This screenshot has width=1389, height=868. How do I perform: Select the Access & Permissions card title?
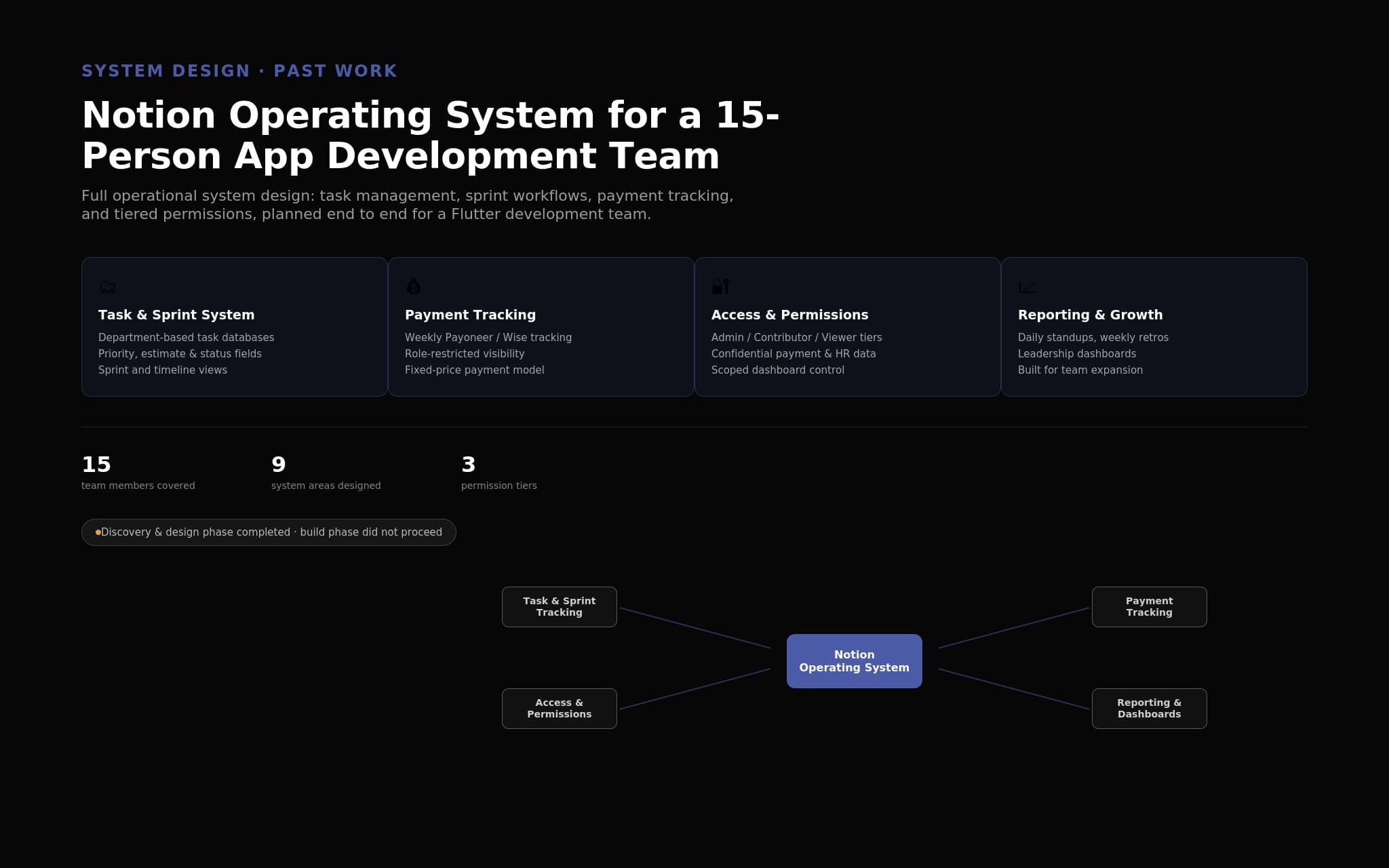(789, 315)
